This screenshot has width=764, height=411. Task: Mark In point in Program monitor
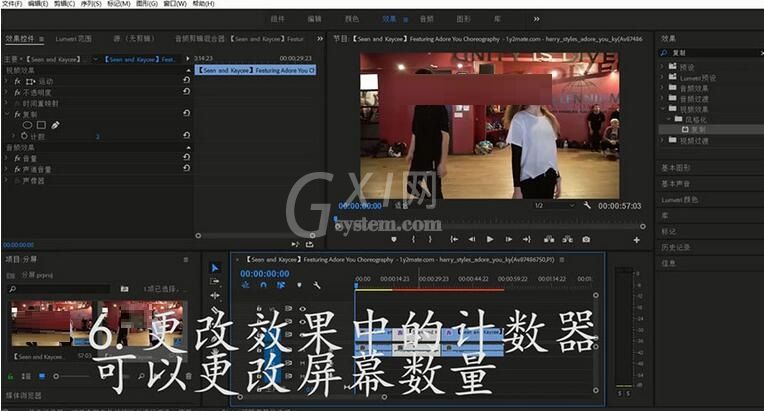click(414, 239)
